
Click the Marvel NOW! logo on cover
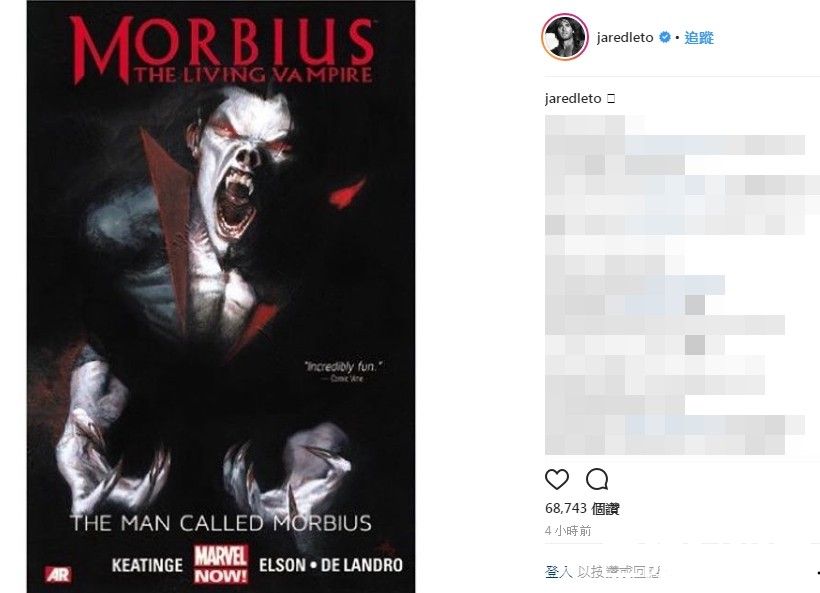[x=221, y=565]
